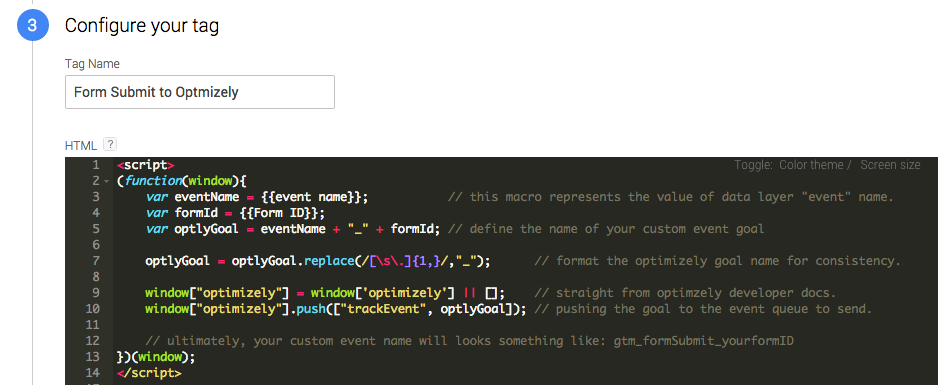Click 'var optlyGoal' in line 5

pyautogui.click(x=192, y=229)
